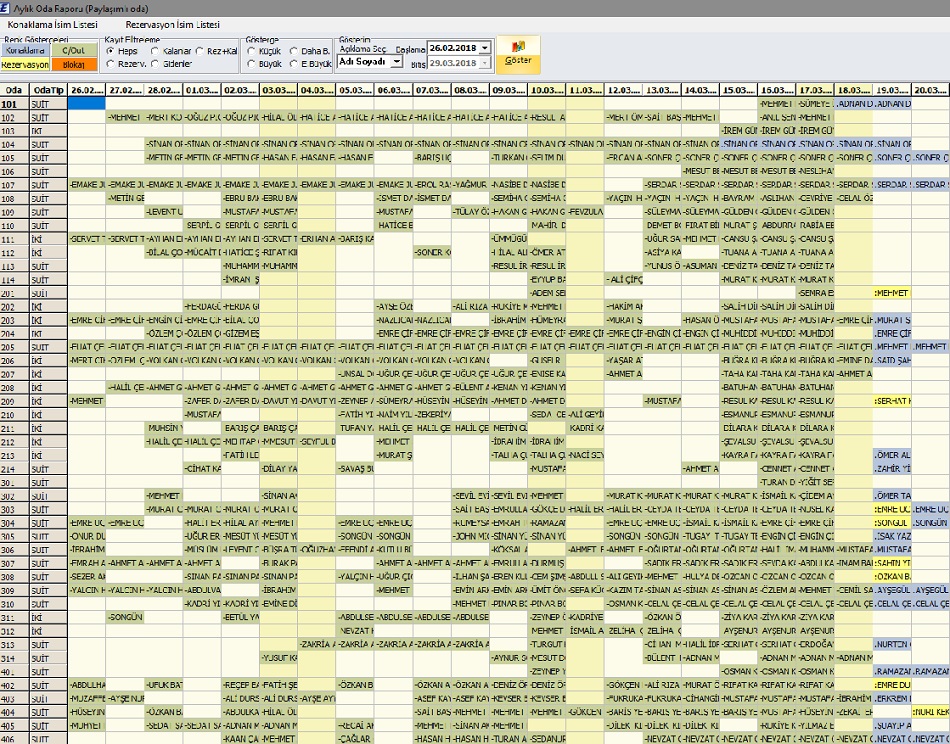Click yellow SERHAT reservation in room 209
The image size is (950, 744).
(x=892, y=401)
